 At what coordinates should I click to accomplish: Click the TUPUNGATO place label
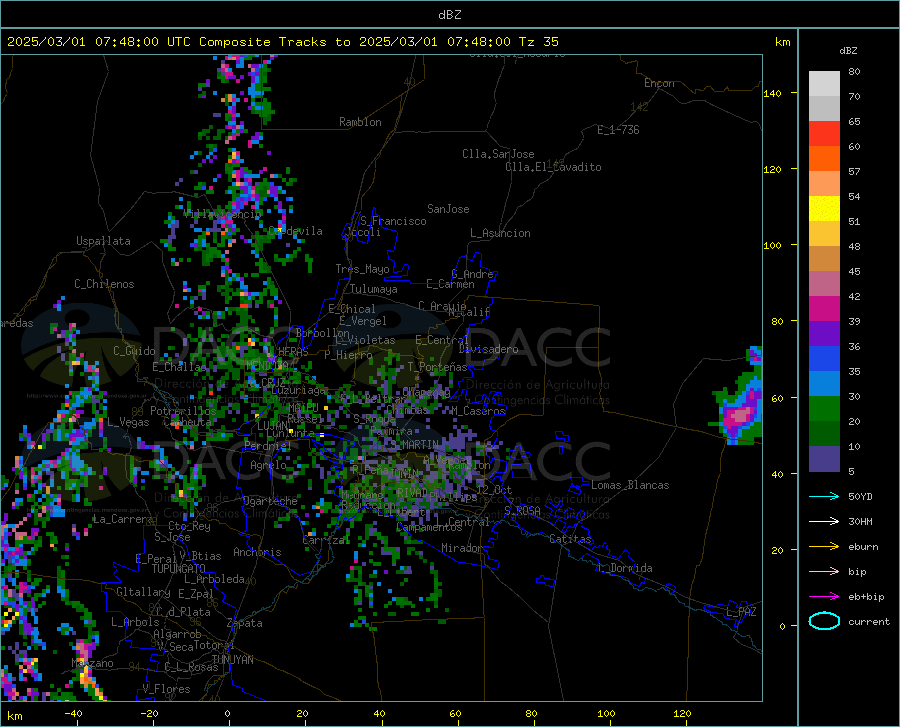[179, 569]
